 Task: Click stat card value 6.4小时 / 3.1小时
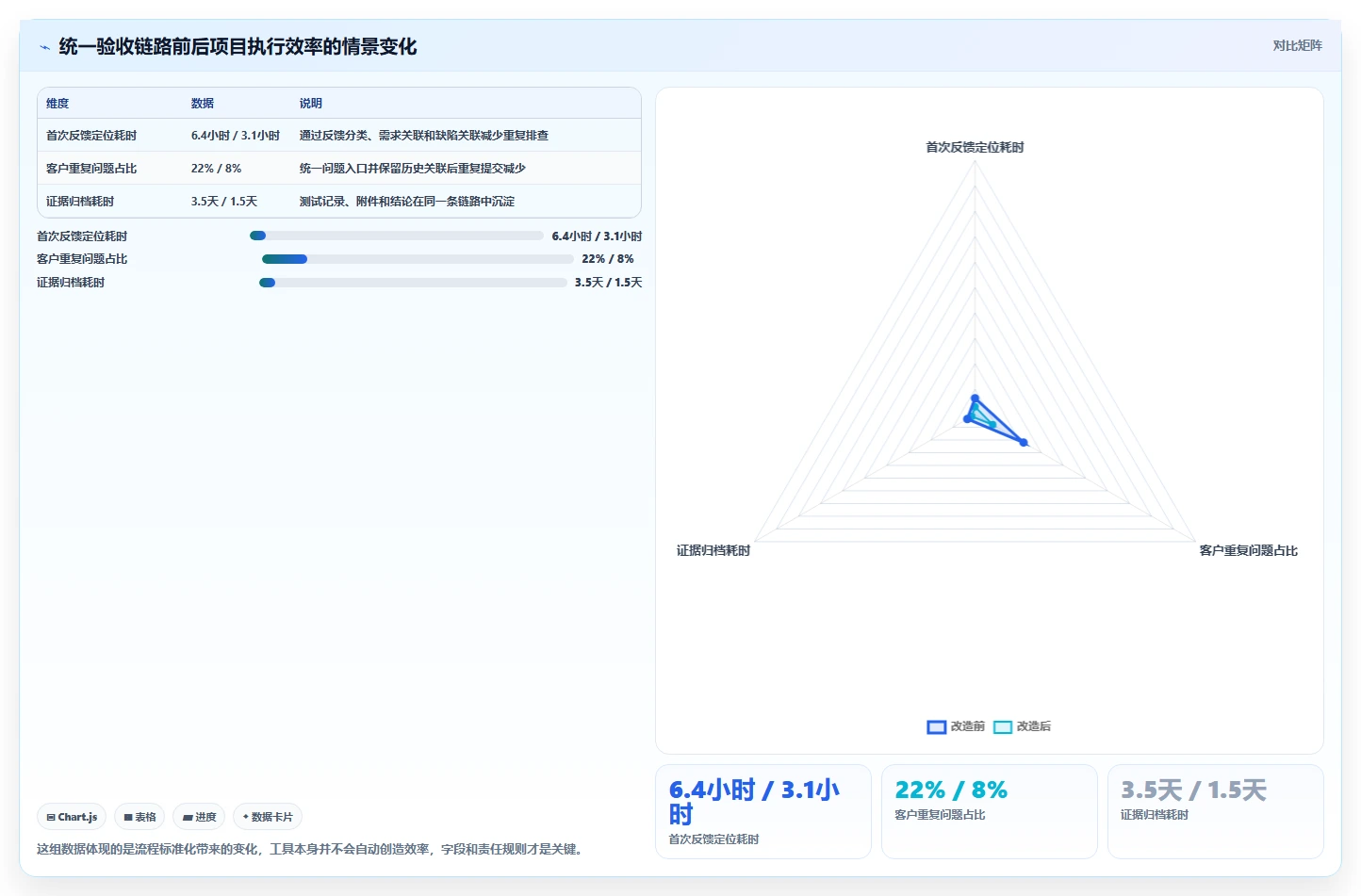pyautogui.click(x=754, y=802)
